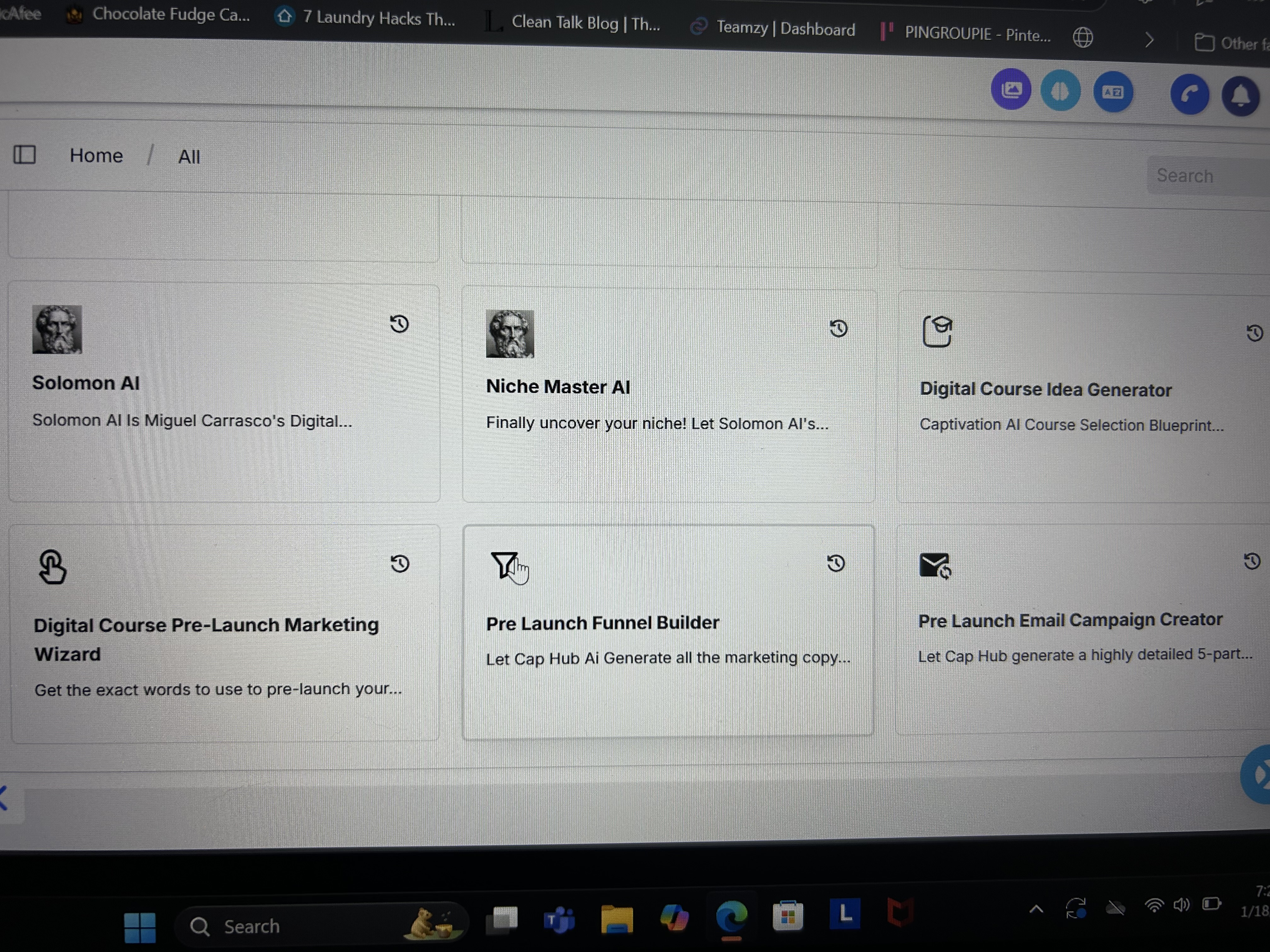1270x952 pixels.
Task: Click the taskbar Search box
Action: pyautogui.click(x=322, y=925)
